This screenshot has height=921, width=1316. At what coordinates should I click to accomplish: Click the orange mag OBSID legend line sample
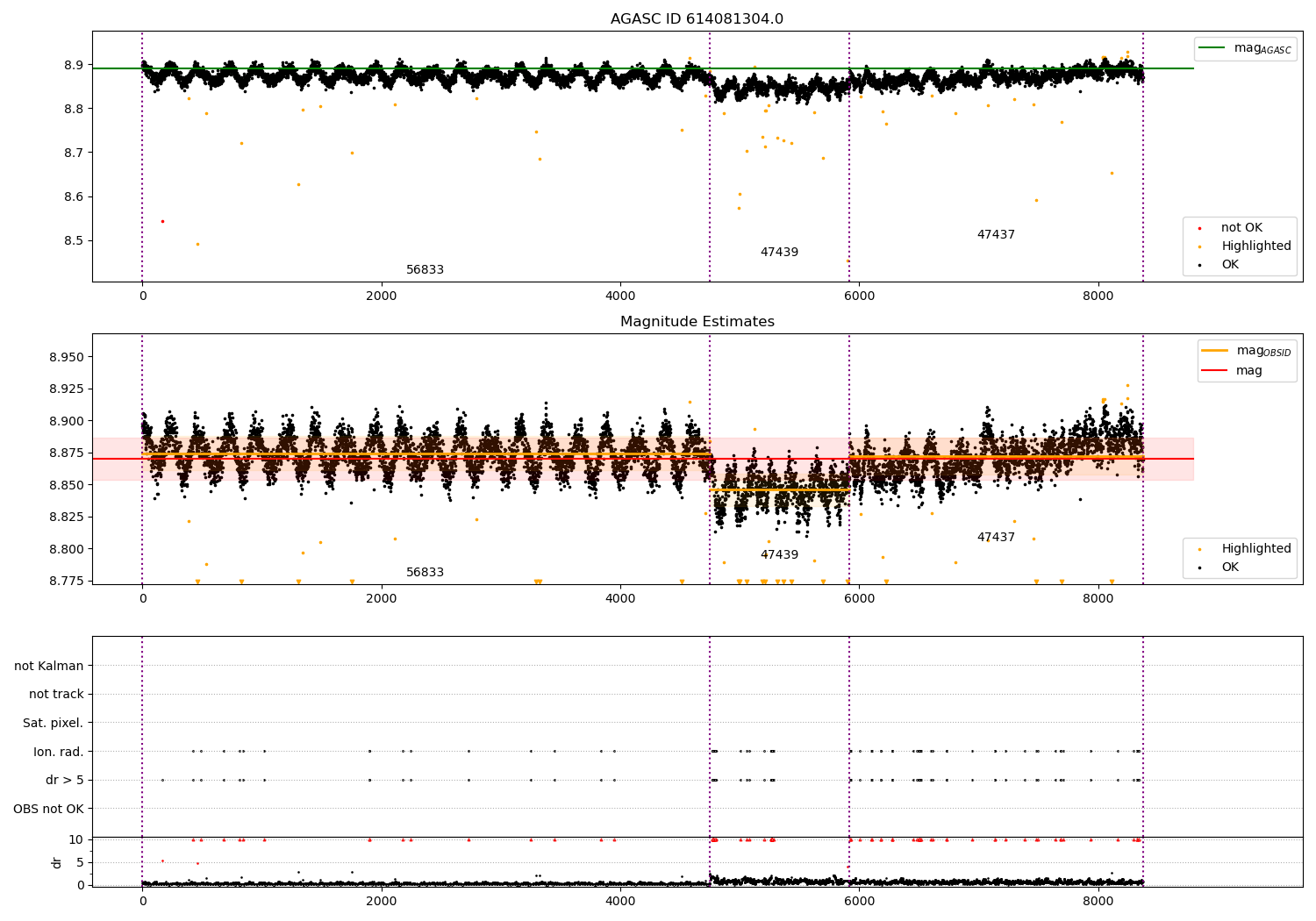1215,351
